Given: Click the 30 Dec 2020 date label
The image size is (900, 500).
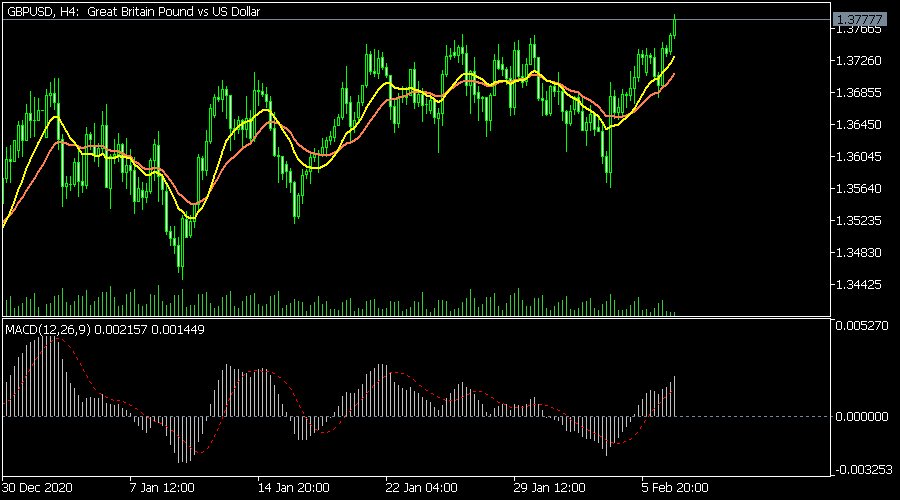Looking at the screenshot, I should click(40, 489).
